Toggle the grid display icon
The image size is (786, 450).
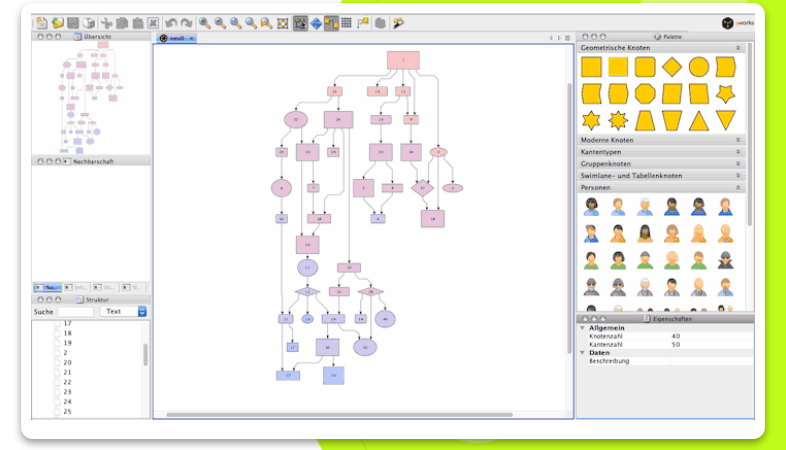click(346, 23)
